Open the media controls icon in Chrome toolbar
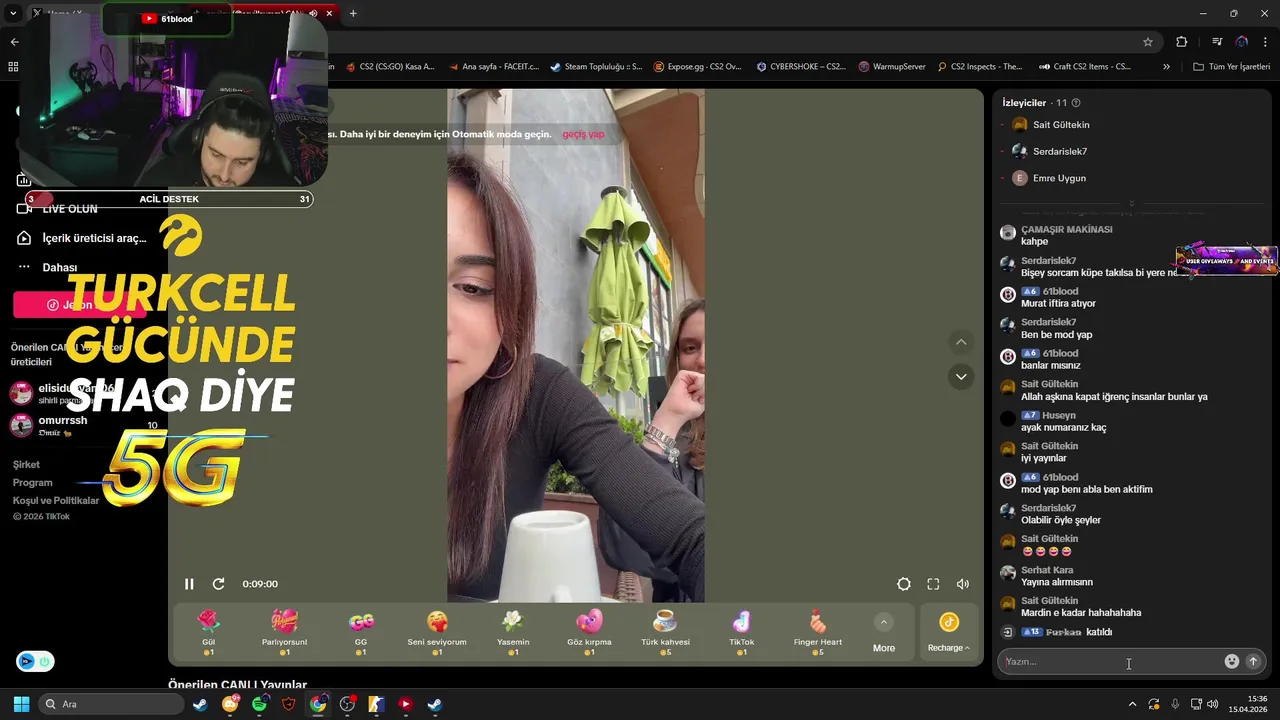This screenshot has width=1280, height=720. point(1217,42)
